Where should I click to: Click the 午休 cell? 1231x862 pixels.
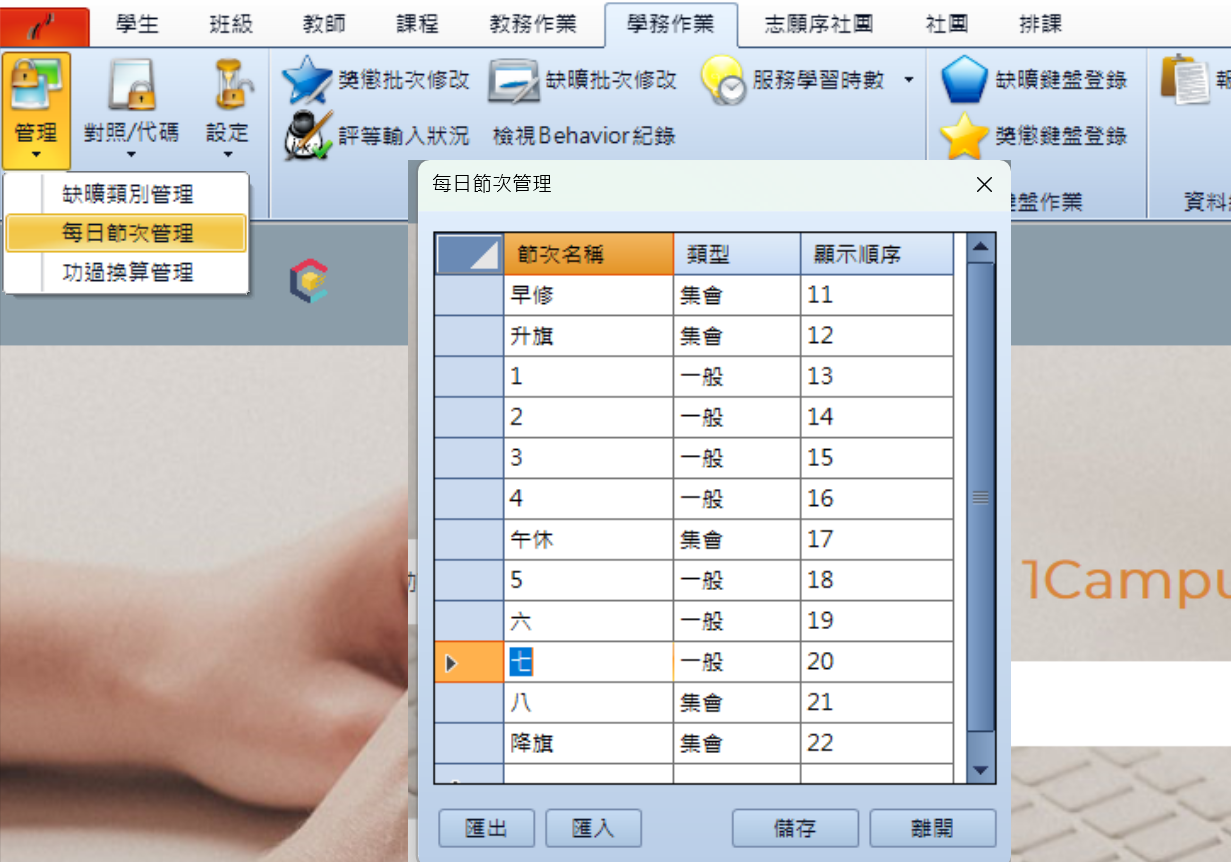588,540
